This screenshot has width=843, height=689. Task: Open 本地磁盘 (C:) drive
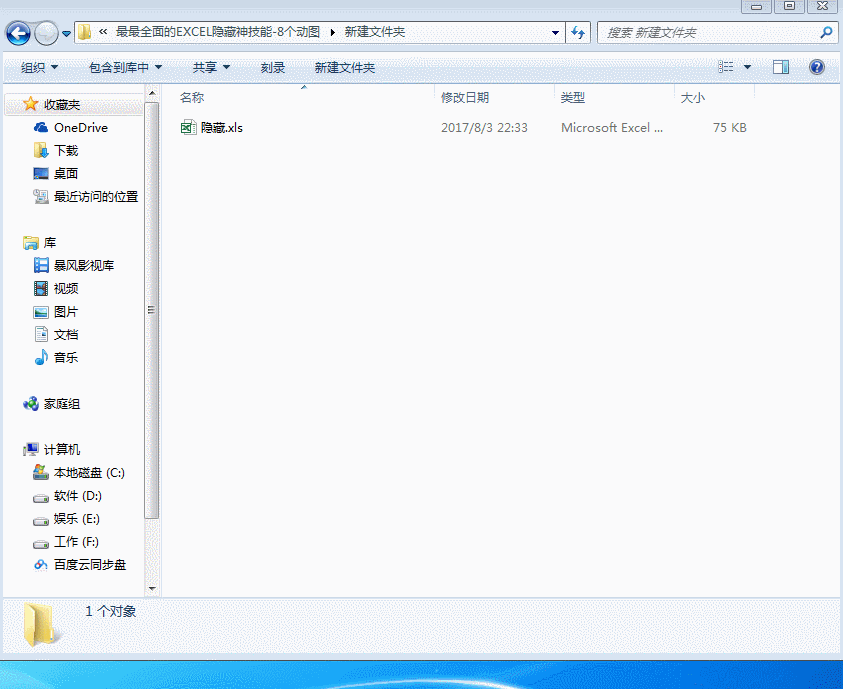pyautogui.click(x=89, y=473)
